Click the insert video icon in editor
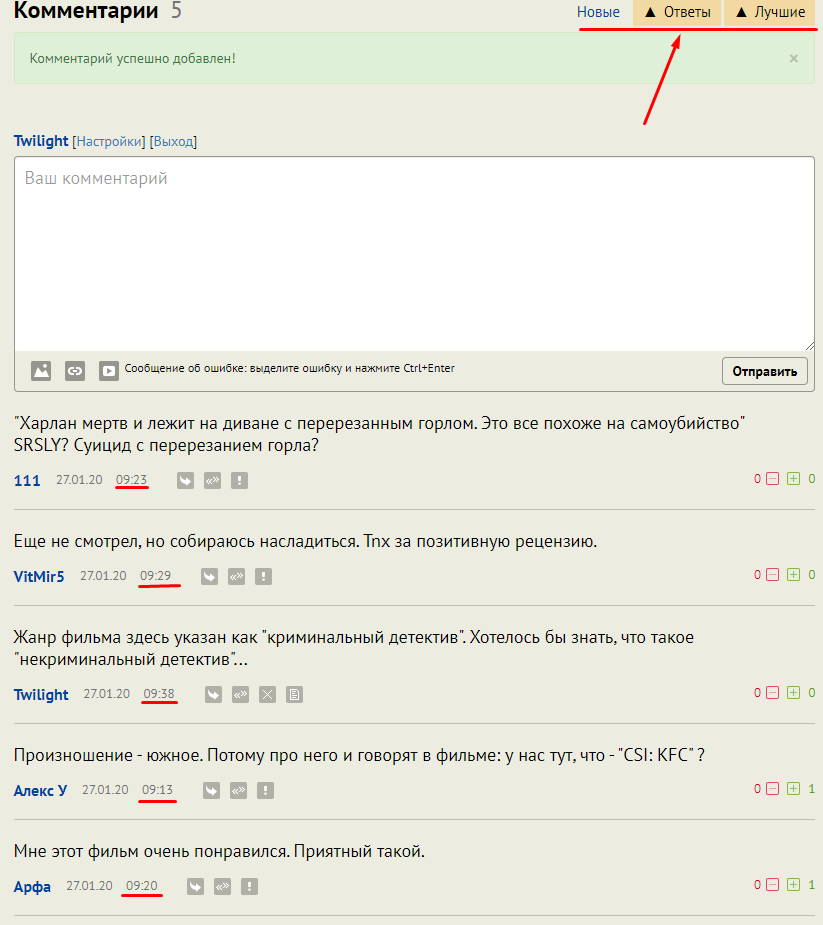This screenshot has height=925, width=823. pyautogui.click(x=109, y=371)
